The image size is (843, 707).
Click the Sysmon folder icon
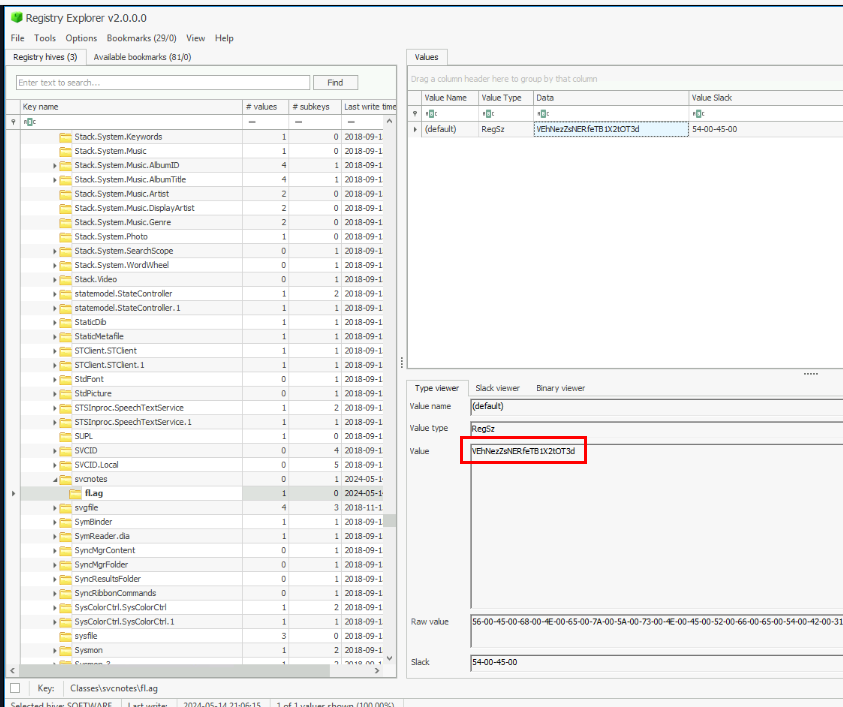point(66,650)
